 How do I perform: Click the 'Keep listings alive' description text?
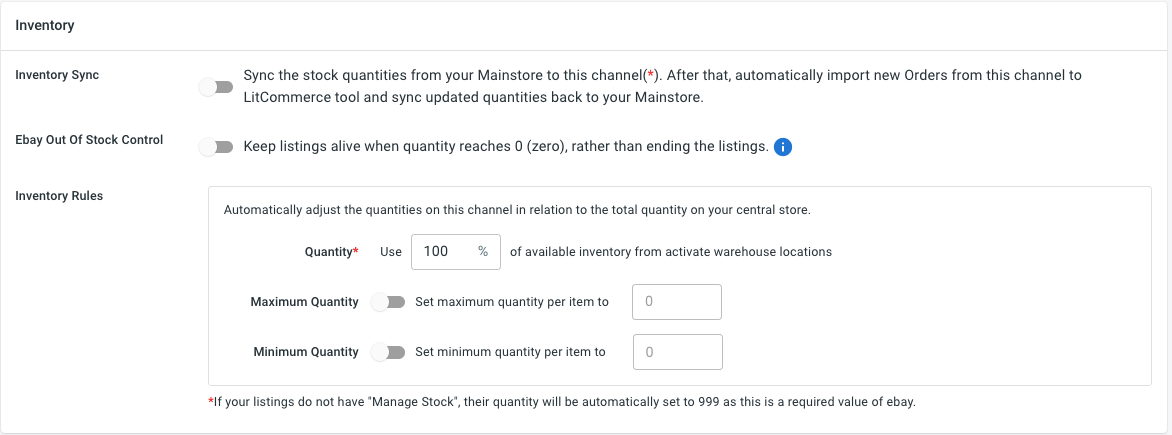pyautogui.click(x=506, y=147)
